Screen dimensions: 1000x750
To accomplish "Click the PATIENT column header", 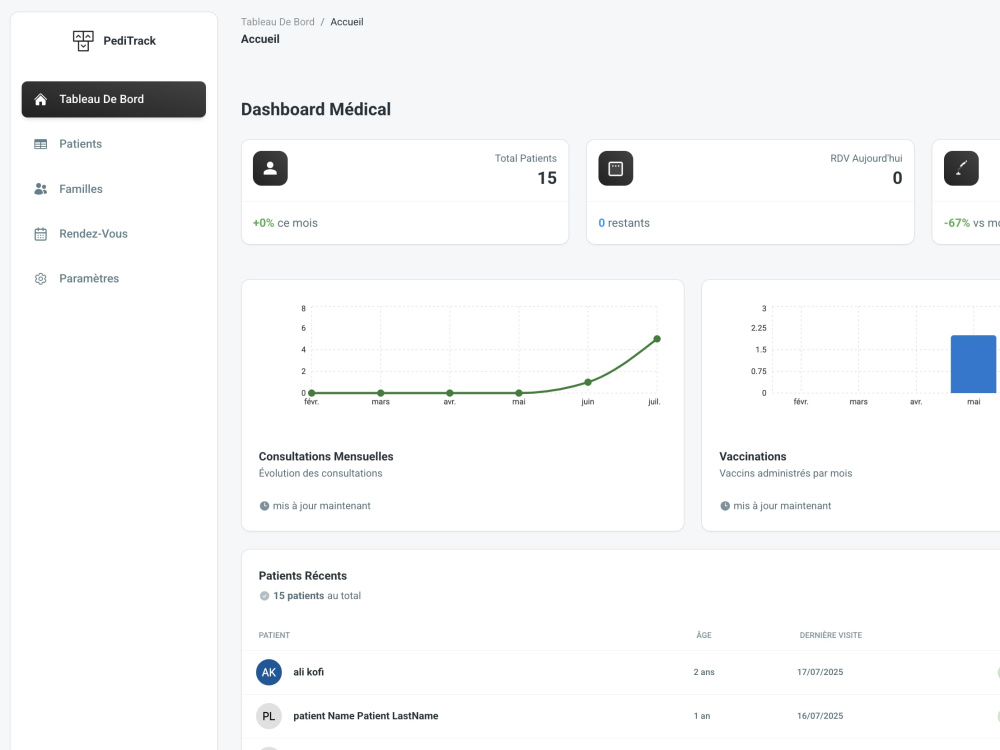I will click(274, 635).
